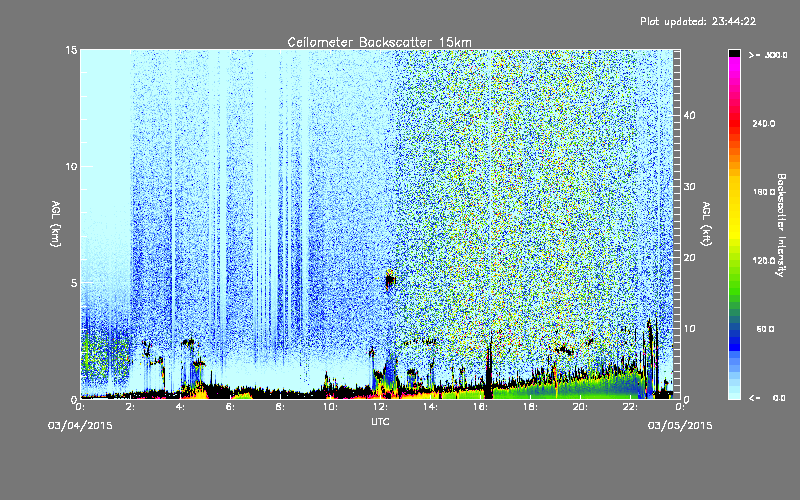Click the start date '03/04/2015'
This screenshot has height=500, width=800.
click(80, 426)
